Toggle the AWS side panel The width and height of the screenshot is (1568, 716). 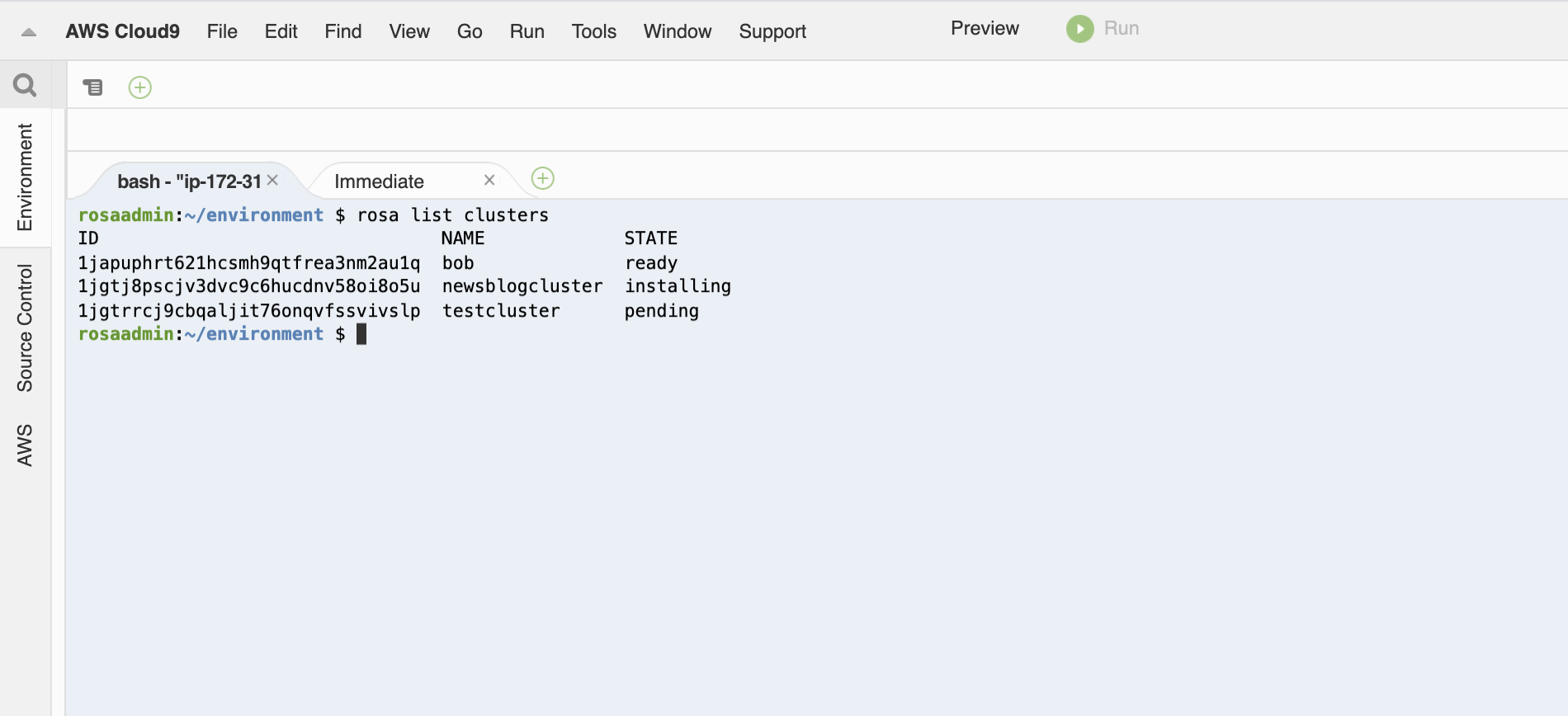[25, 445]
